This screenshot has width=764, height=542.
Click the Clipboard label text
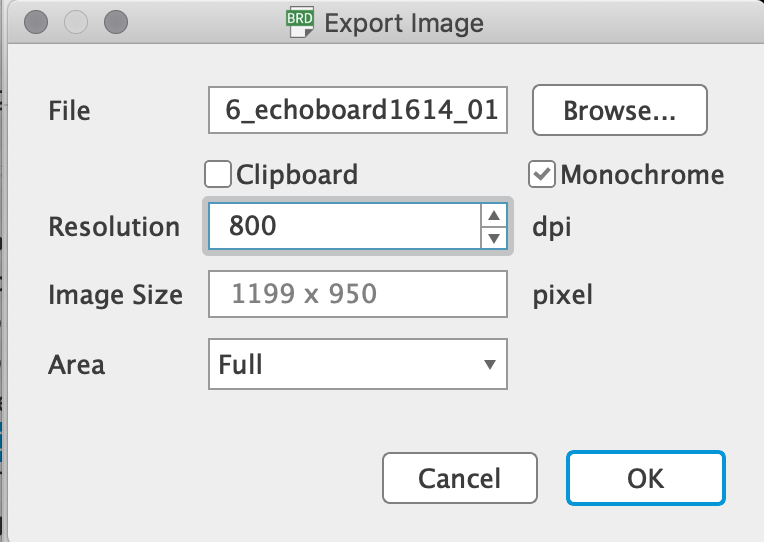point(297,174)
